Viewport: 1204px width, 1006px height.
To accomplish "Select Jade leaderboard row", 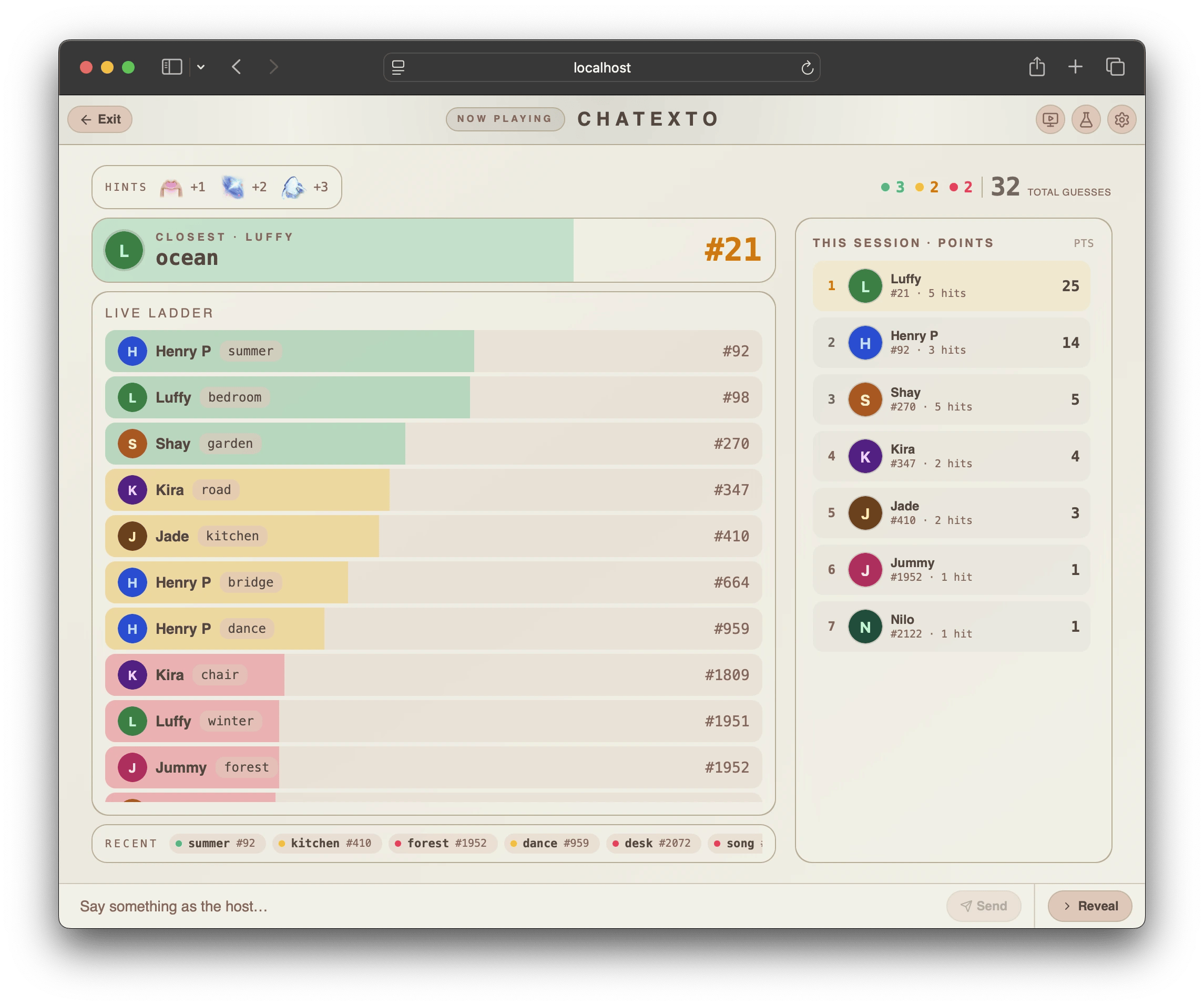I will 951,512.
